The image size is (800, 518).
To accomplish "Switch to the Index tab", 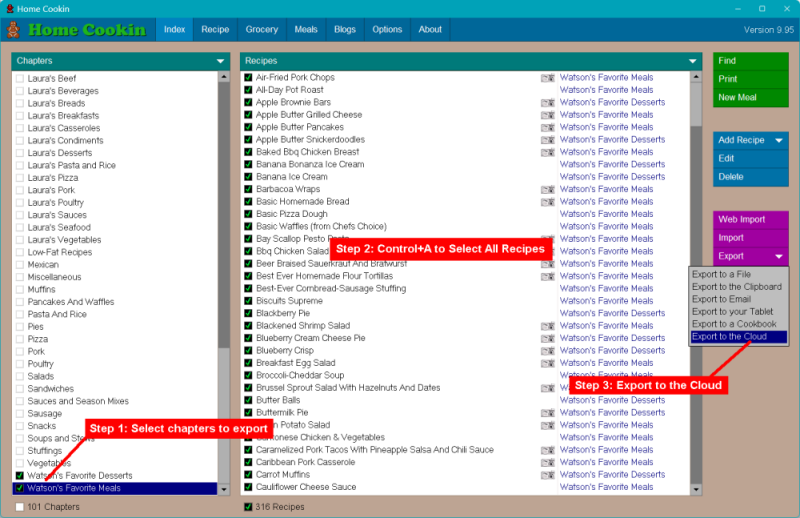I will coord(174,30).
